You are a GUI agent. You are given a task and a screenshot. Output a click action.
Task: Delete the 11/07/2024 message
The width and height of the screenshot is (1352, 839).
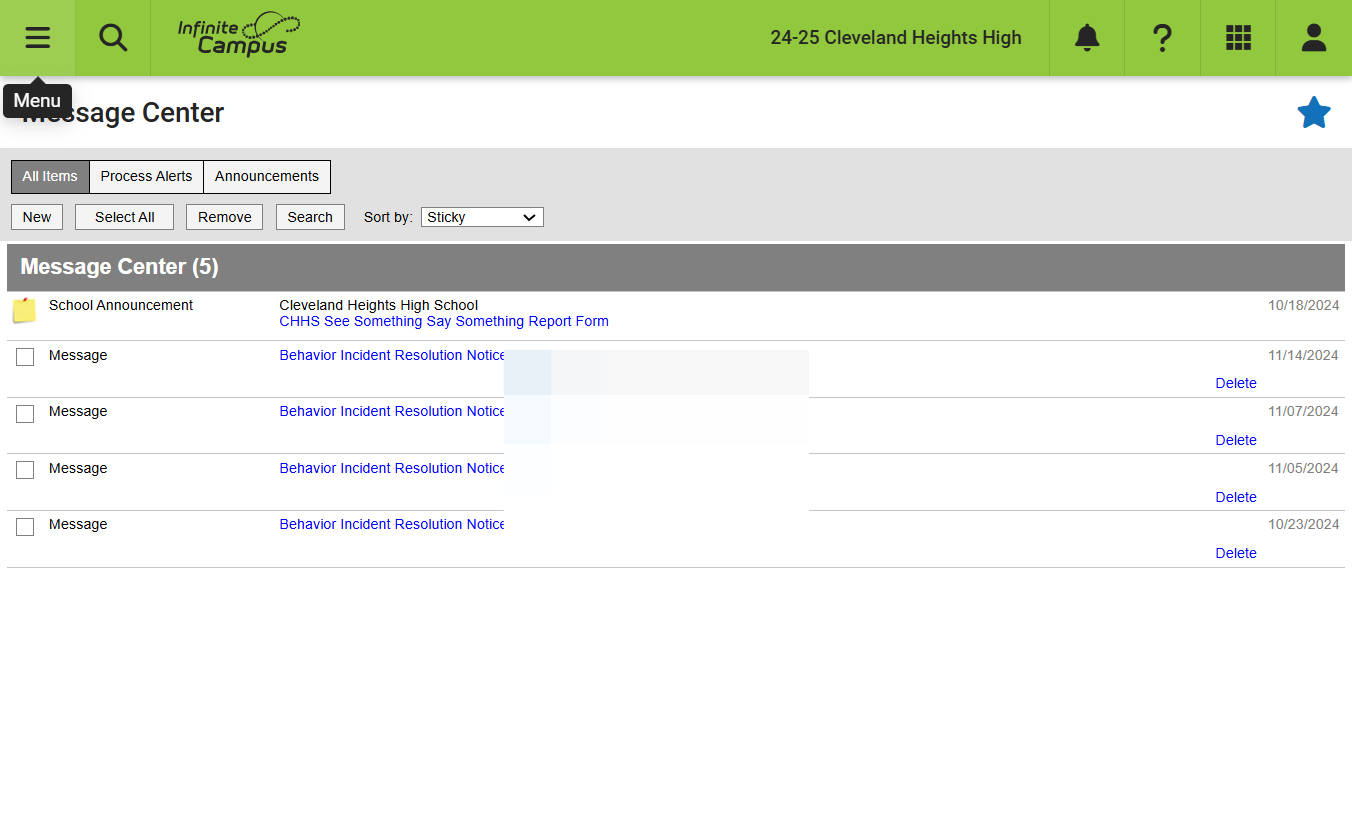(x=1236, y=440)
